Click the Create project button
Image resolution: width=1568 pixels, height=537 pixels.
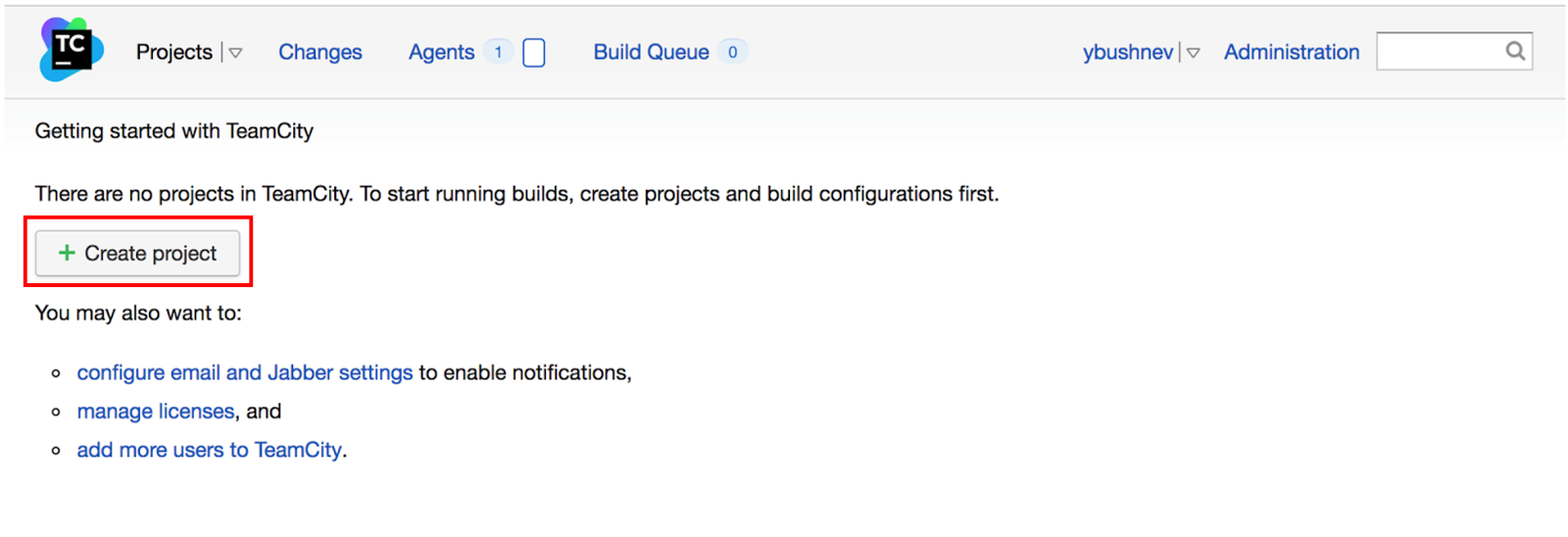point(138,253)
